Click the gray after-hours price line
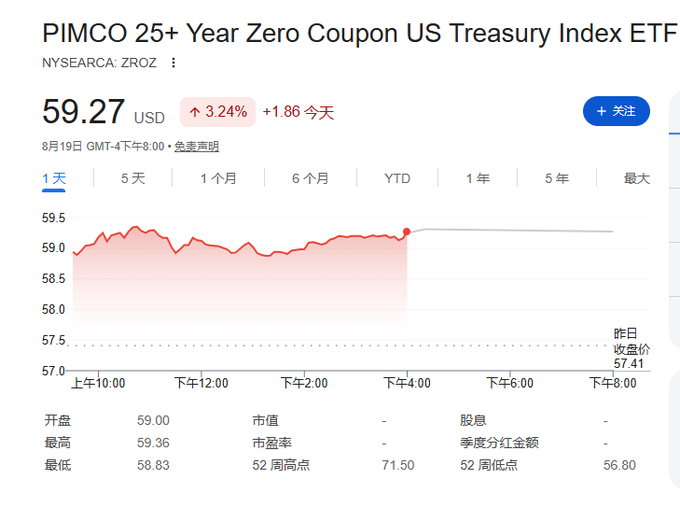The height and width of the screenshot is (507, 680). 510,230
